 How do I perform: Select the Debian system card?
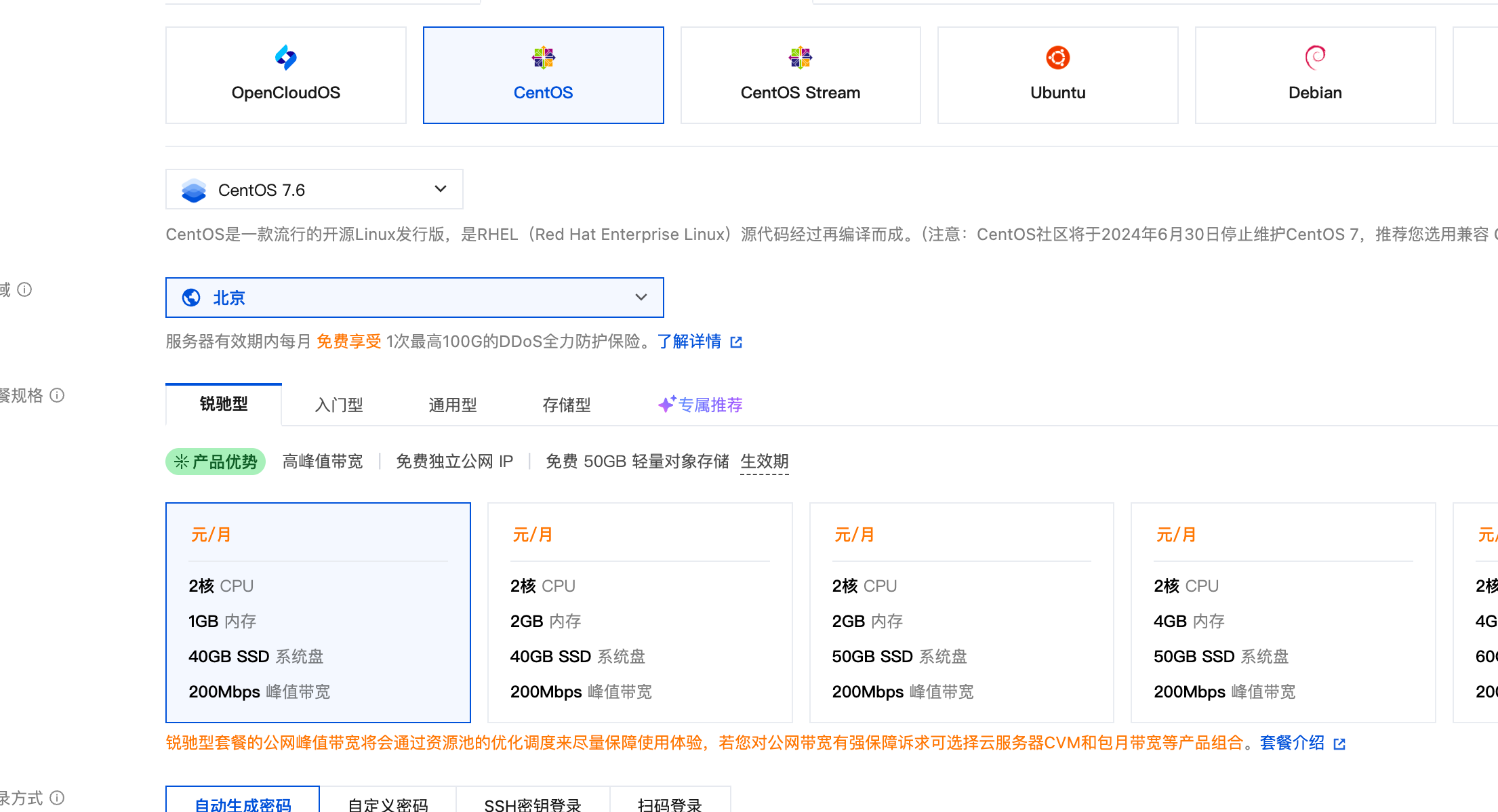point(1315,75)
